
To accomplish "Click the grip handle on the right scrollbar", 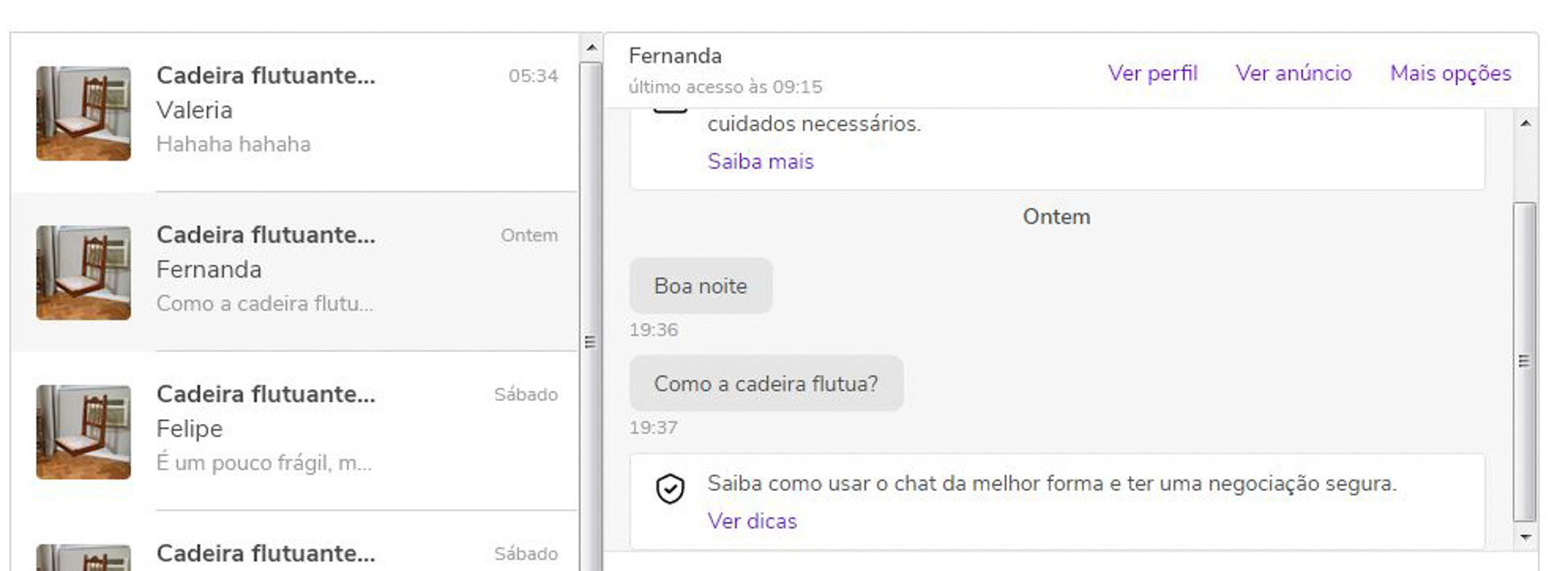I will 1524,357.
